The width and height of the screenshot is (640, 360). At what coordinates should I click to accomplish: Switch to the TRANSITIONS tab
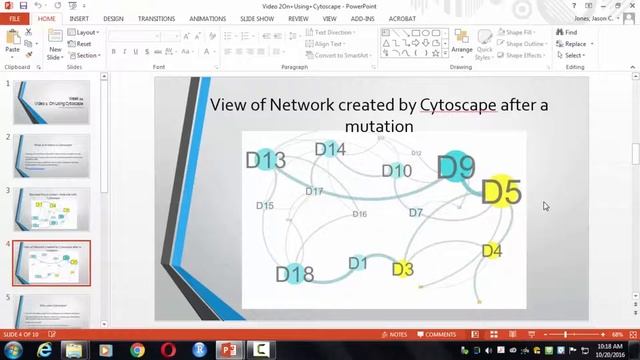[156, 19]
